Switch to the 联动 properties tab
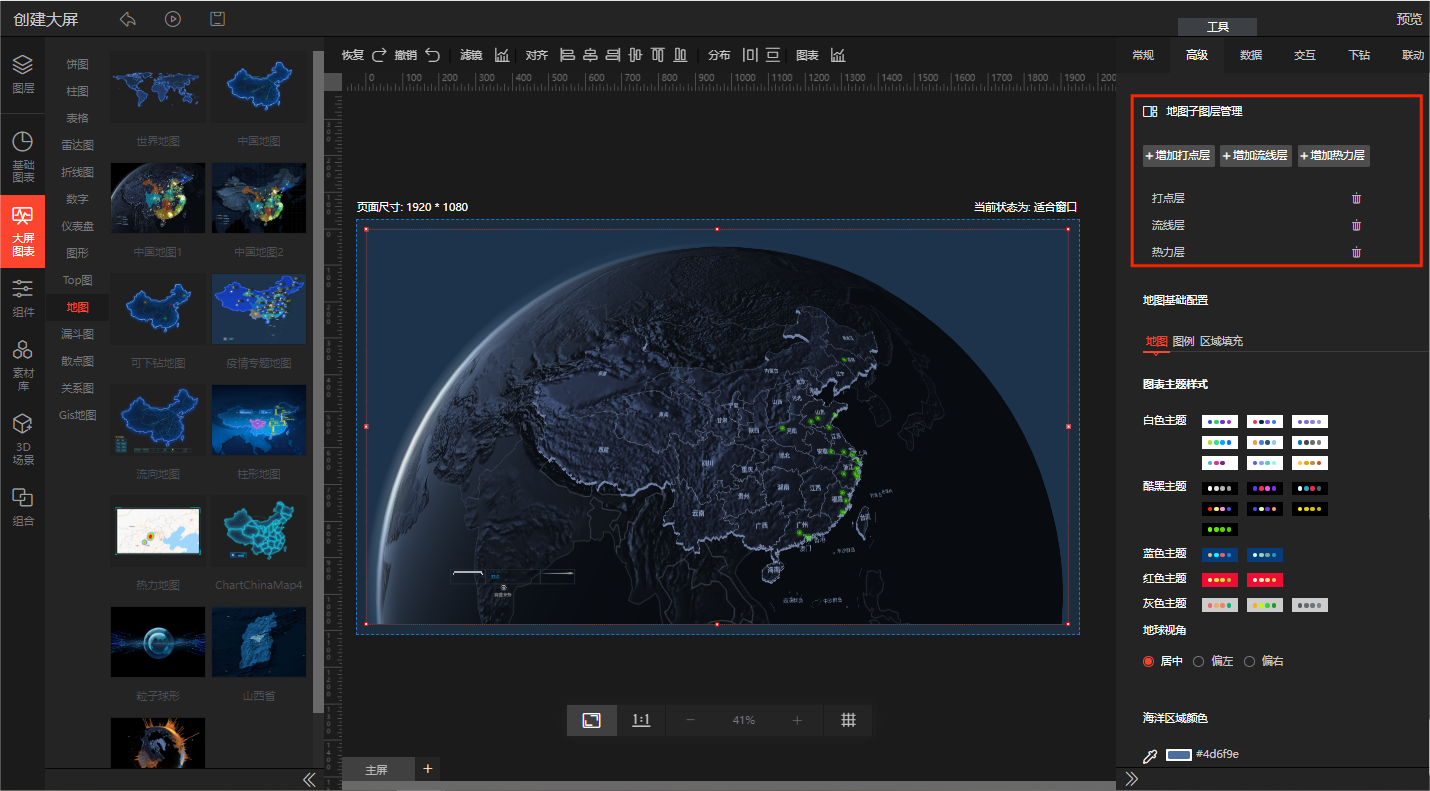 coord(1413,55)
